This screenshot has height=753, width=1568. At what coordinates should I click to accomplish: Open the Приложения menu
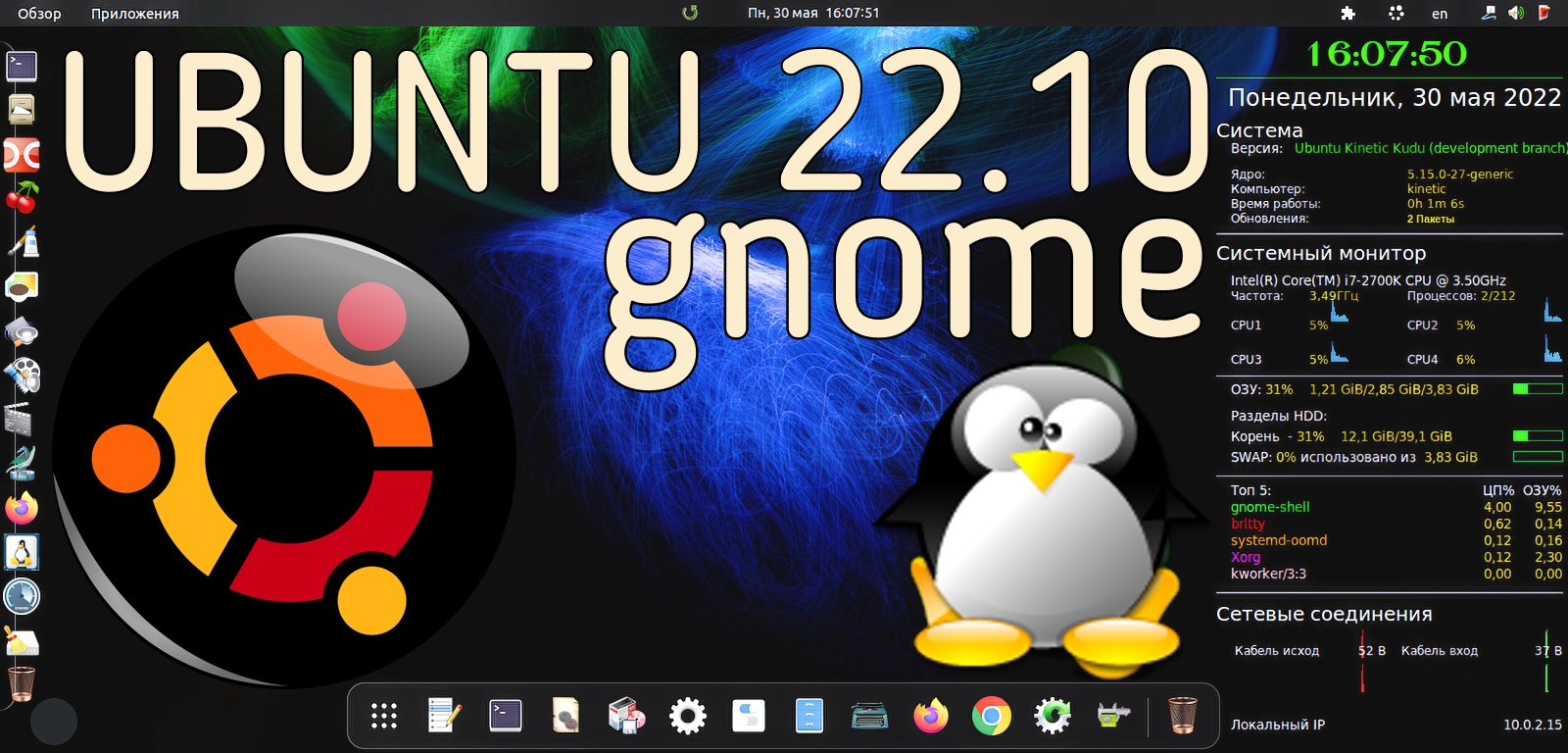click(x=135, y=14)
